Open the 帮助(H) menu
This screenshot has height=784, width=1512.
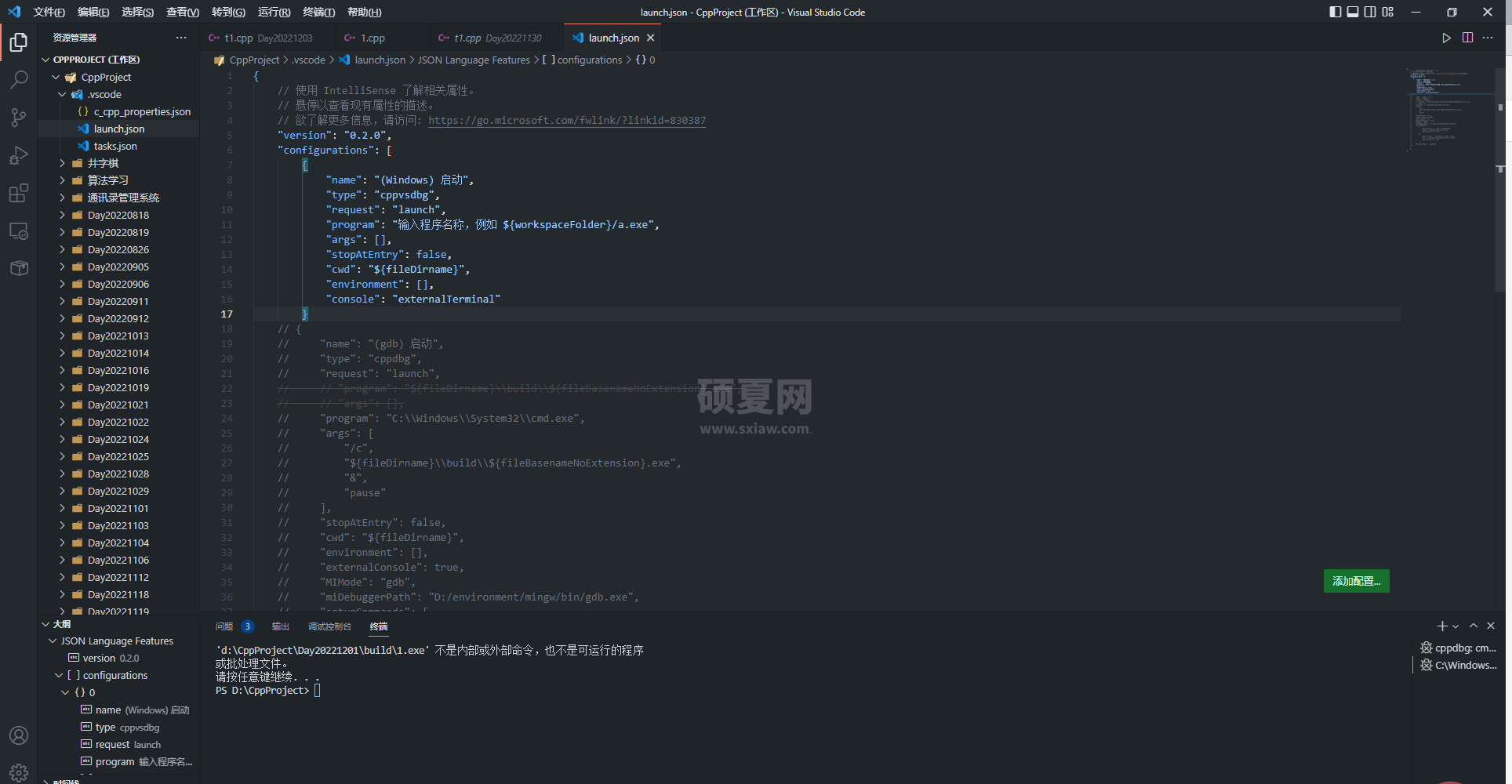pos(364,12)
